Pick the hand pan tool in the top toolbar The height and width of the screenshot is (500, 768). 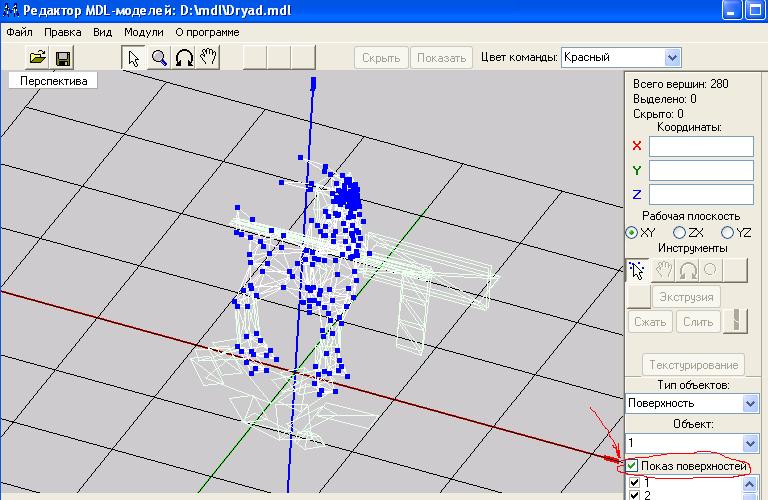[x=208, y=58]
